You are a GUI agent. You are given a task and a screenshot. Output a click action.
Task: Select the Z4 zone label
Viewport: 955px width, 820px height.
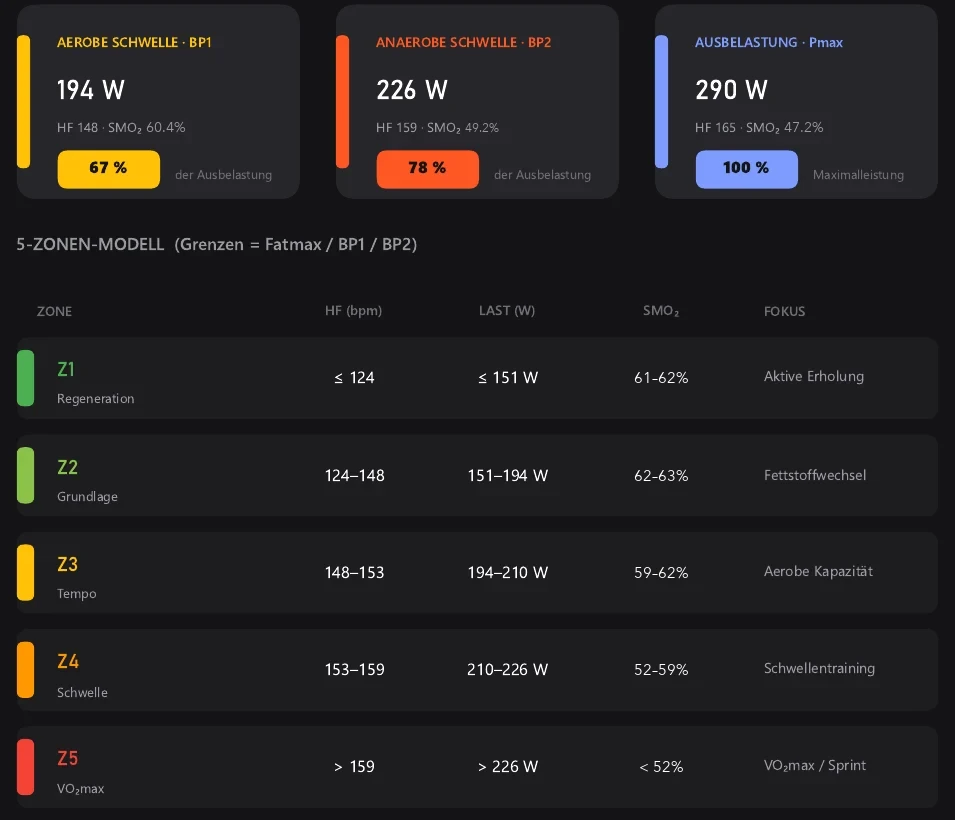68,662
